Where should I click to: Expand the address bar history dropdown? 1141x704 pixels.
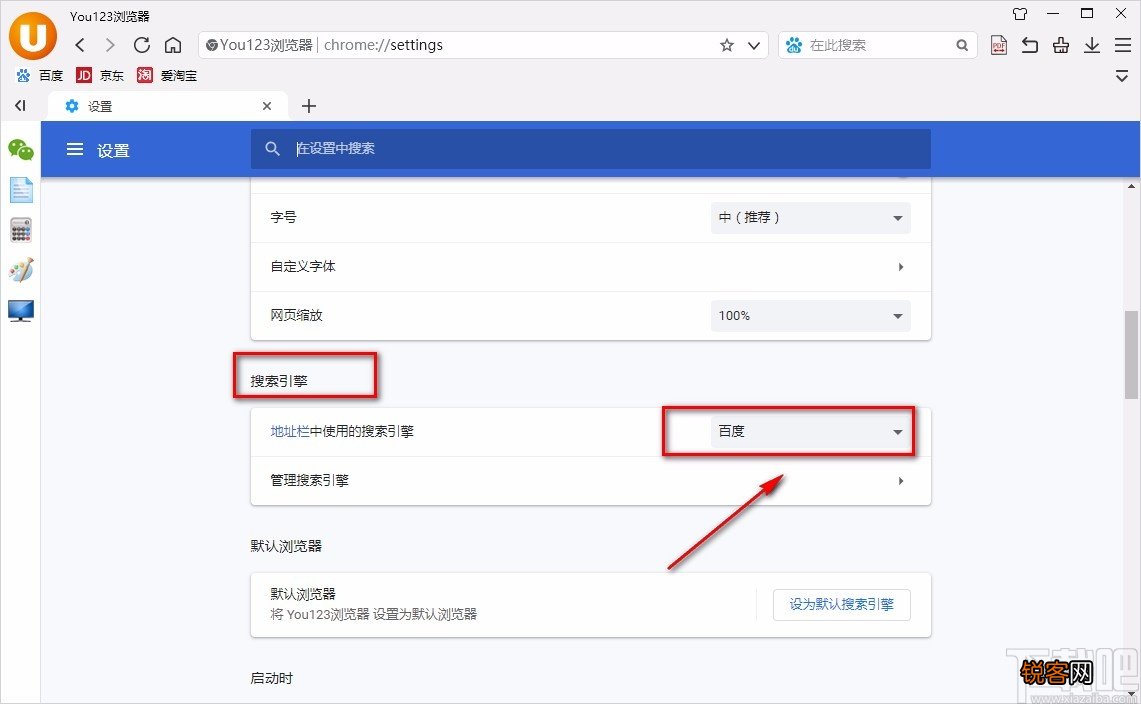click(x=754, y=45)
